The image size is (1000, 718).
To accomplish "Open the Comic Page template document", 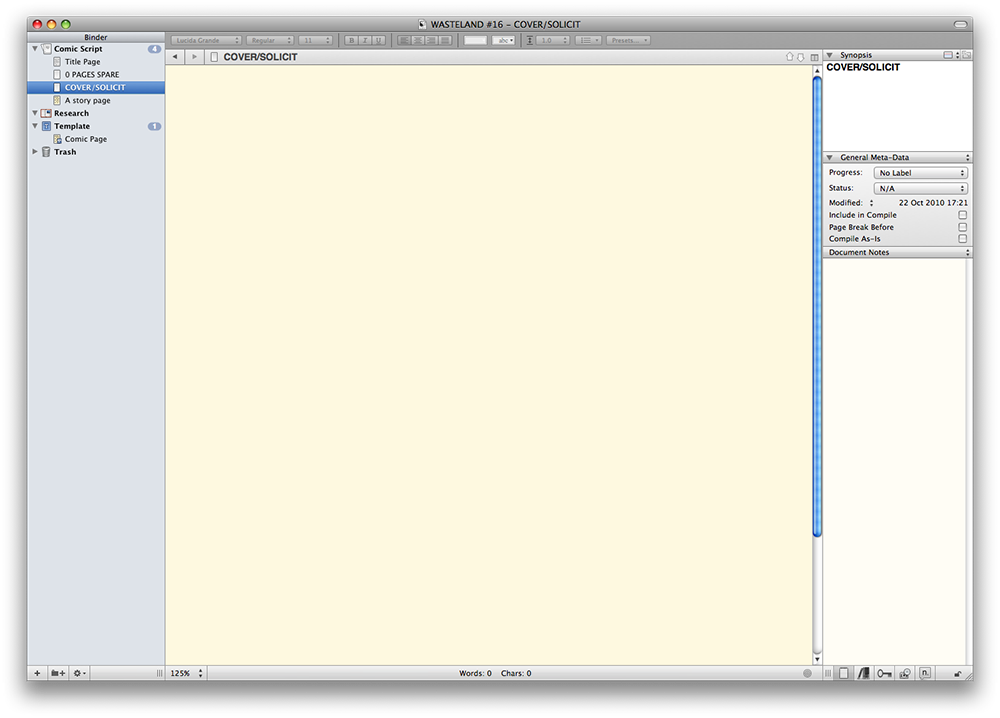I will pos(85,139).
